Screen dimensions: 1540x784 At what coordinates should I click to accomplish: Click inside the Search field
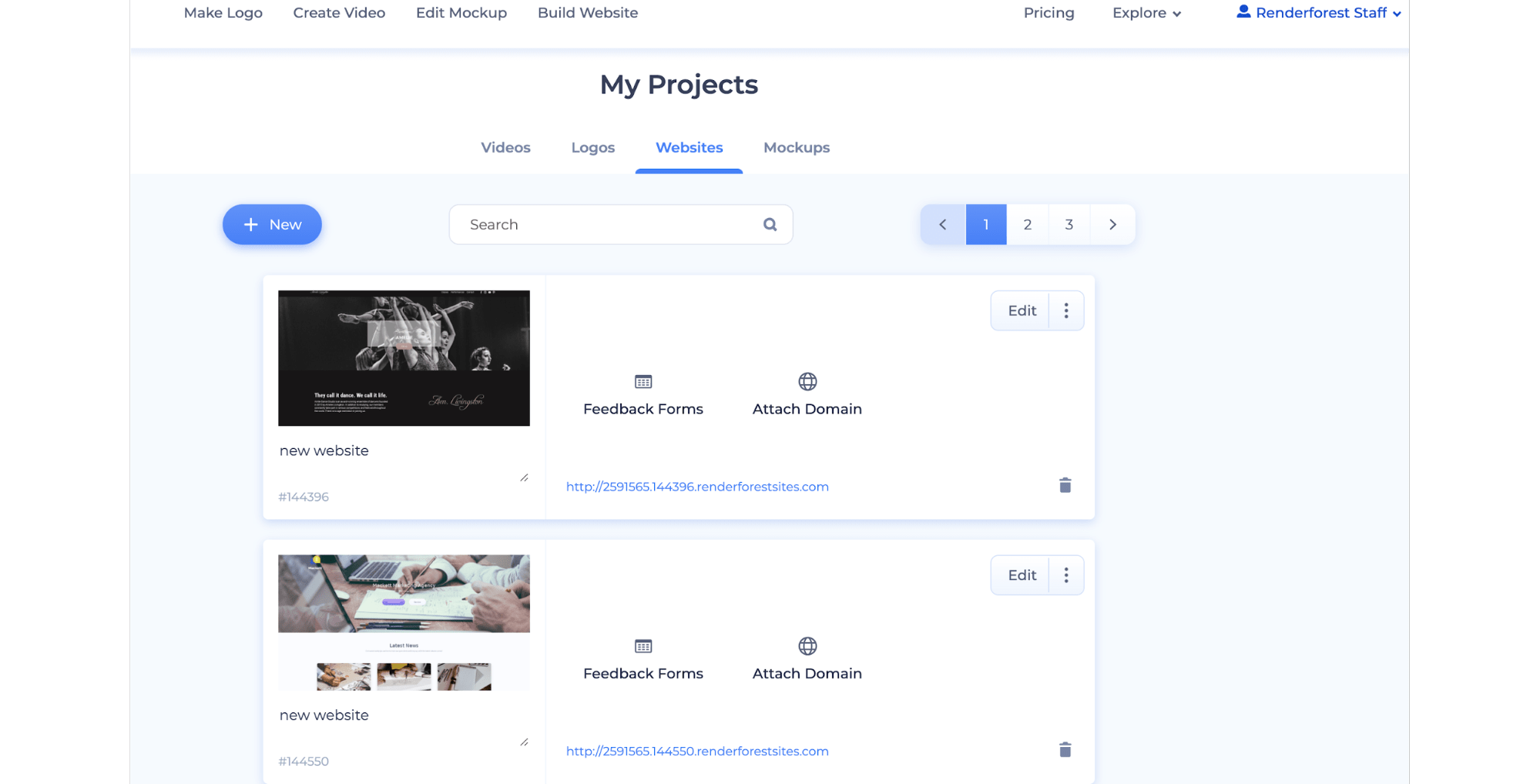click(601, 224)
